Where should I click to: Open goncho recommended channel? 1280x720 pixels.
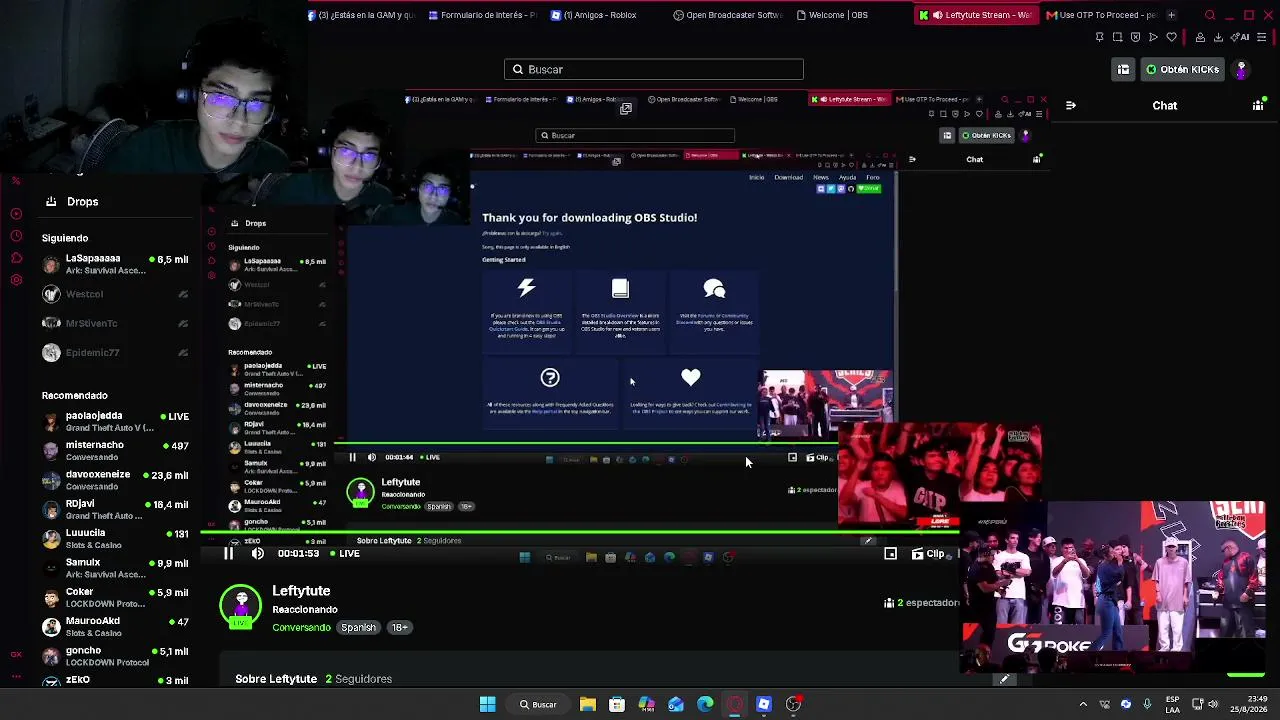tap(115, 656)
